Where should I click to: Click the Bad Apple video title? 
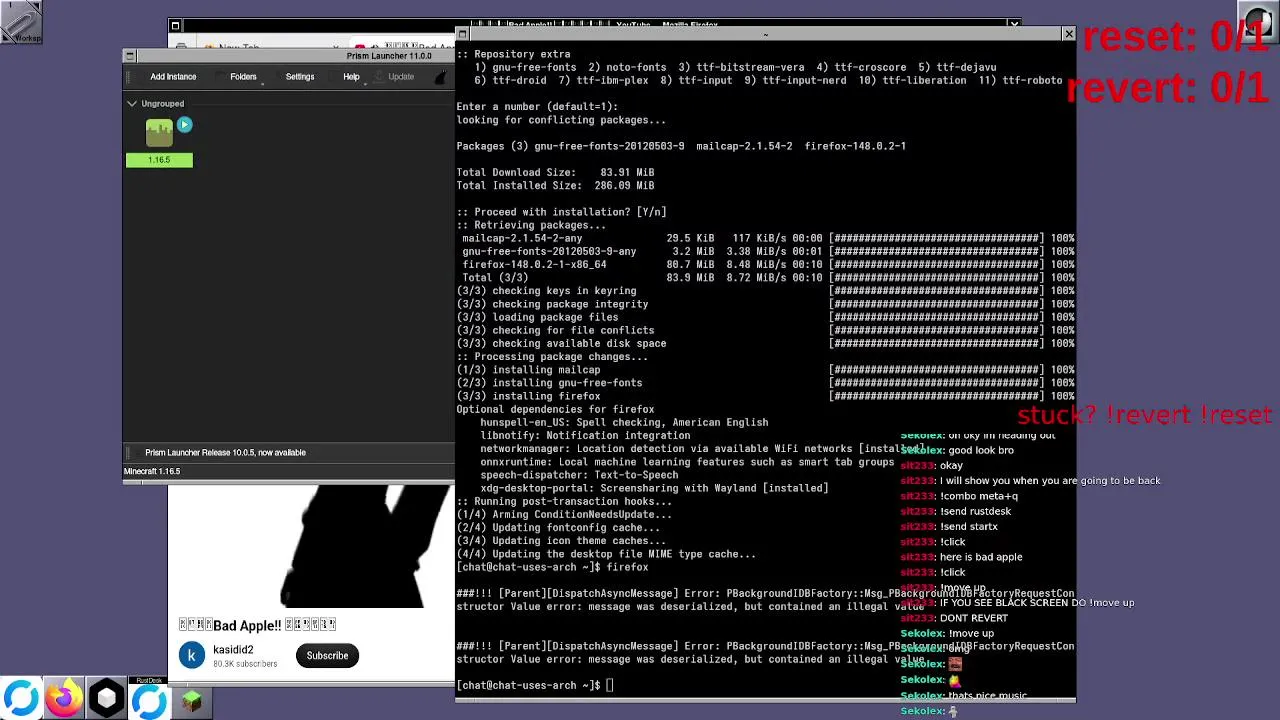[x=258, y=625]
